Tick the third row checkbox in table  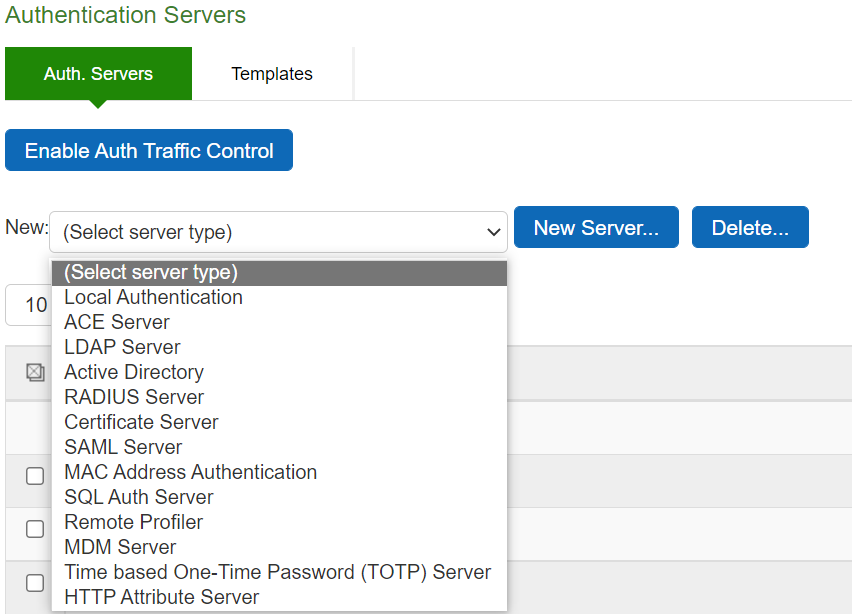click(x=35, y=583)
